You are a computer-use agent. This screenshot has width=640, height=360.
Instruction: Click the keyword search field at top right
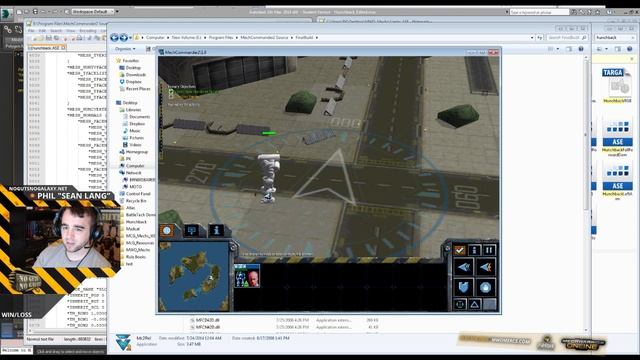[539, 12]
